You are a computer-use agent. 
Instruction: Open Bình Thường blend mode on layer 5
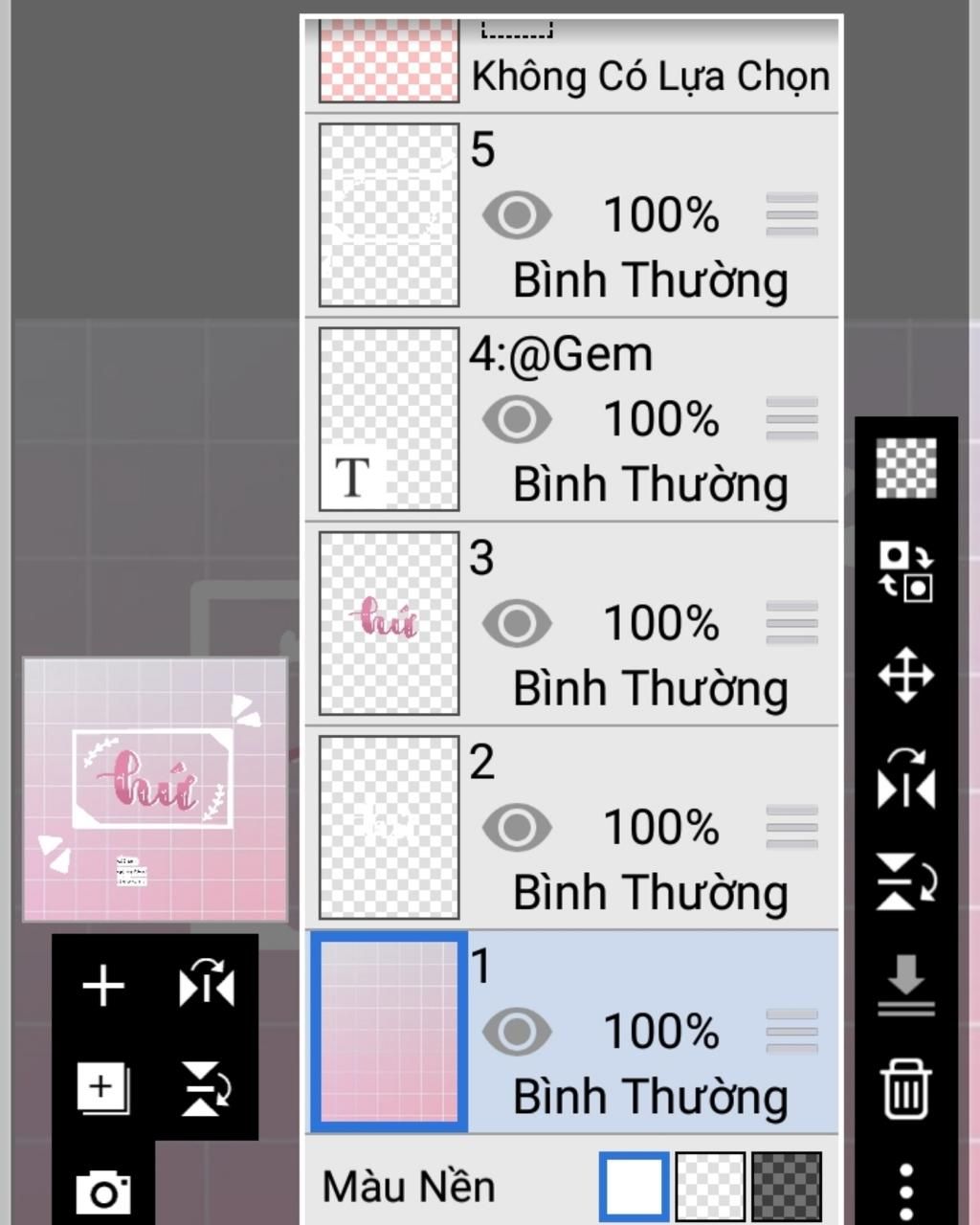651,280
